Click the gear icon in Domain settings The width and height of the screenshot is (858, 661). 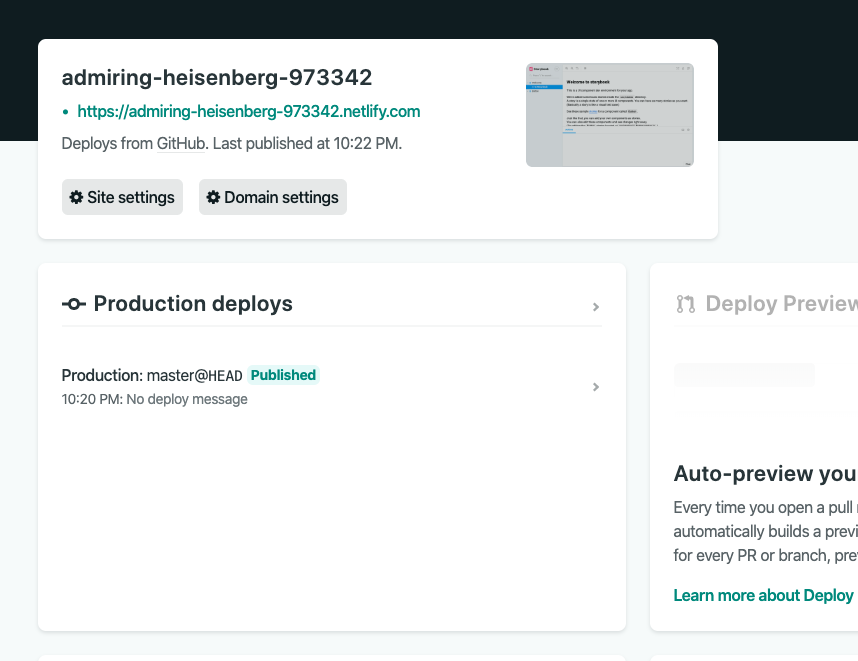[x=213, y=198]
